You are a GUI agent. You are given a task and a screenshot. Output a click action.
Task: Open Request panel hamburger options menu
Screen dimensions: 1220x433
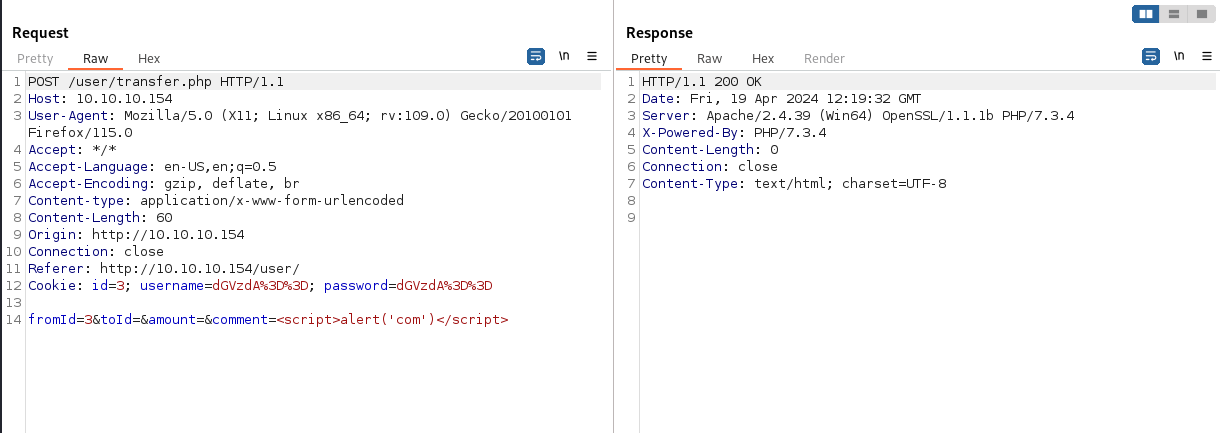click(592, 57)
